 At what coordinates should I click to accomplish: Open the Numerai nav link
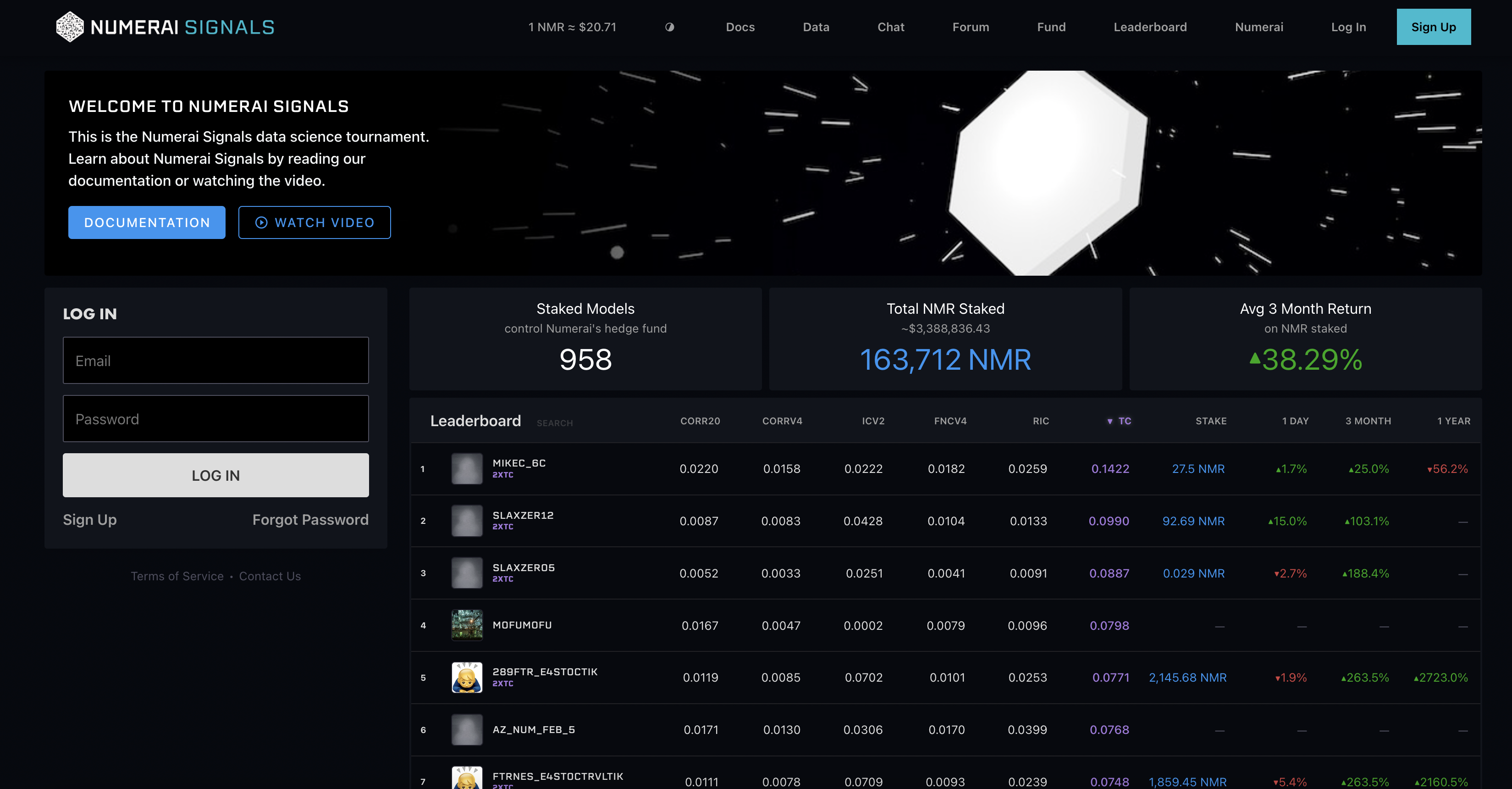point(1258,27)
